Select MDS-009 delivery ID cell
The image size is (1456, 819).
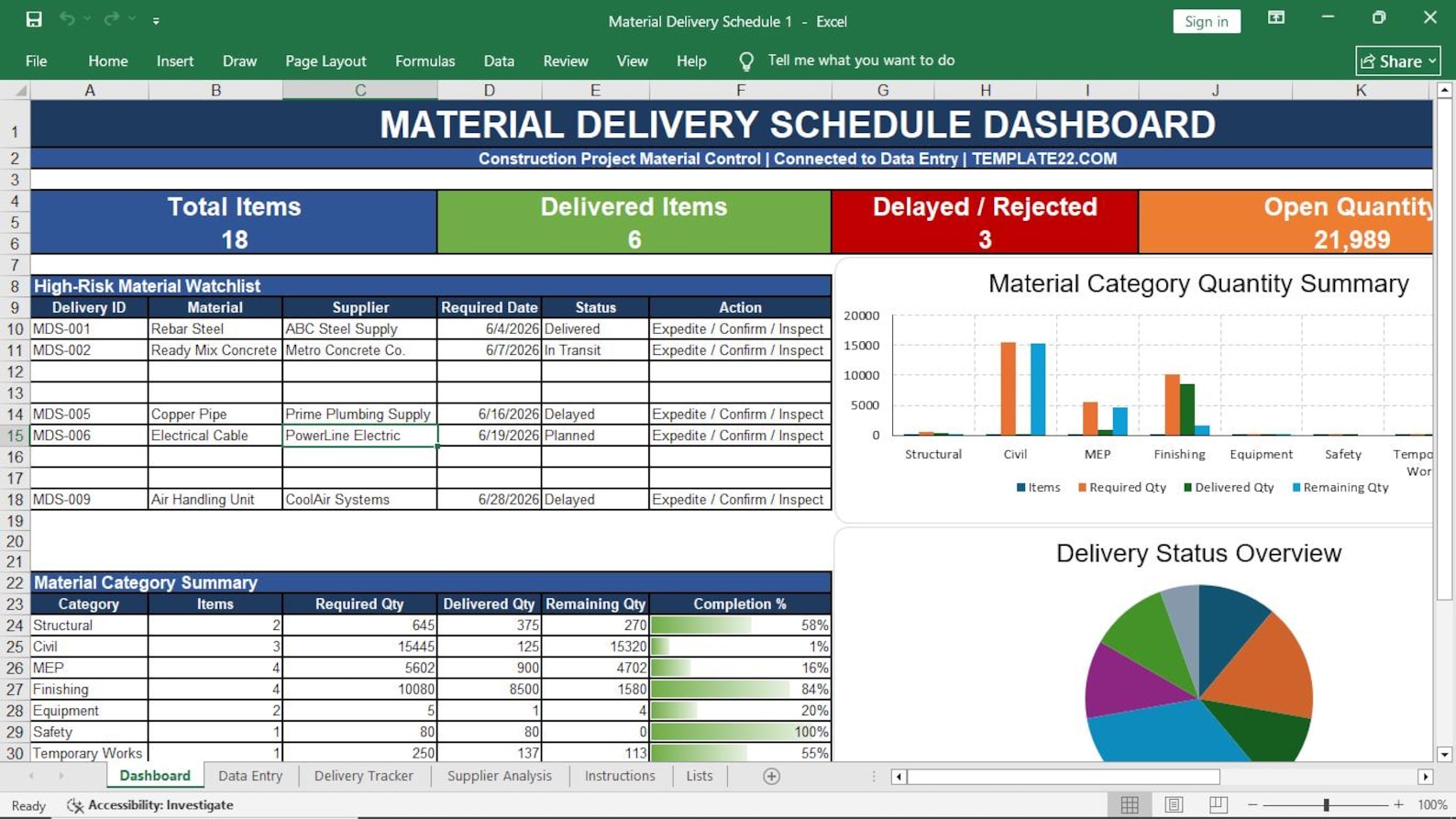point(89,500)
